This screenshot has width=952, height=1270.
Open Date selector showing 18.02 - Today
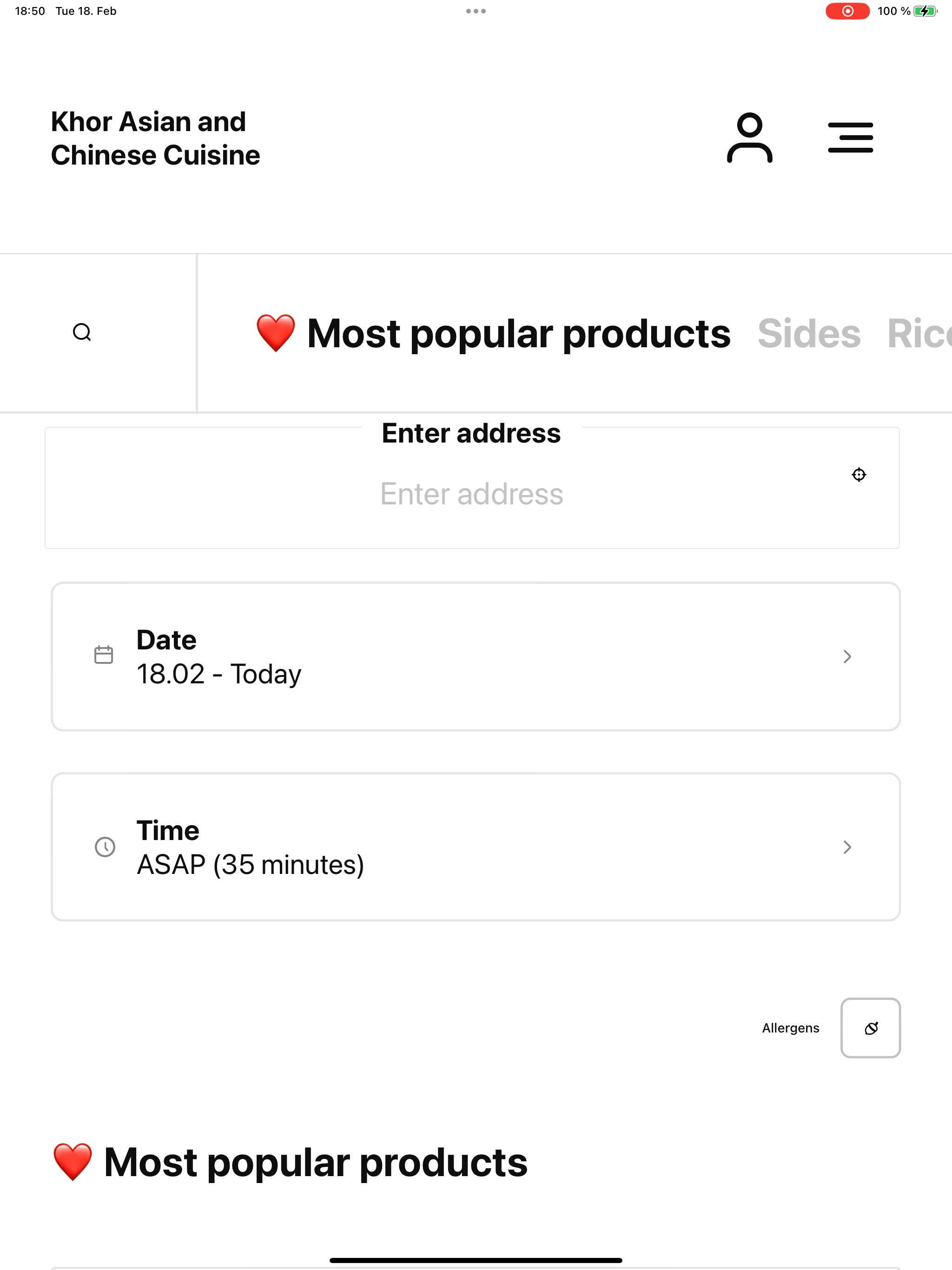tap(476, 657)
